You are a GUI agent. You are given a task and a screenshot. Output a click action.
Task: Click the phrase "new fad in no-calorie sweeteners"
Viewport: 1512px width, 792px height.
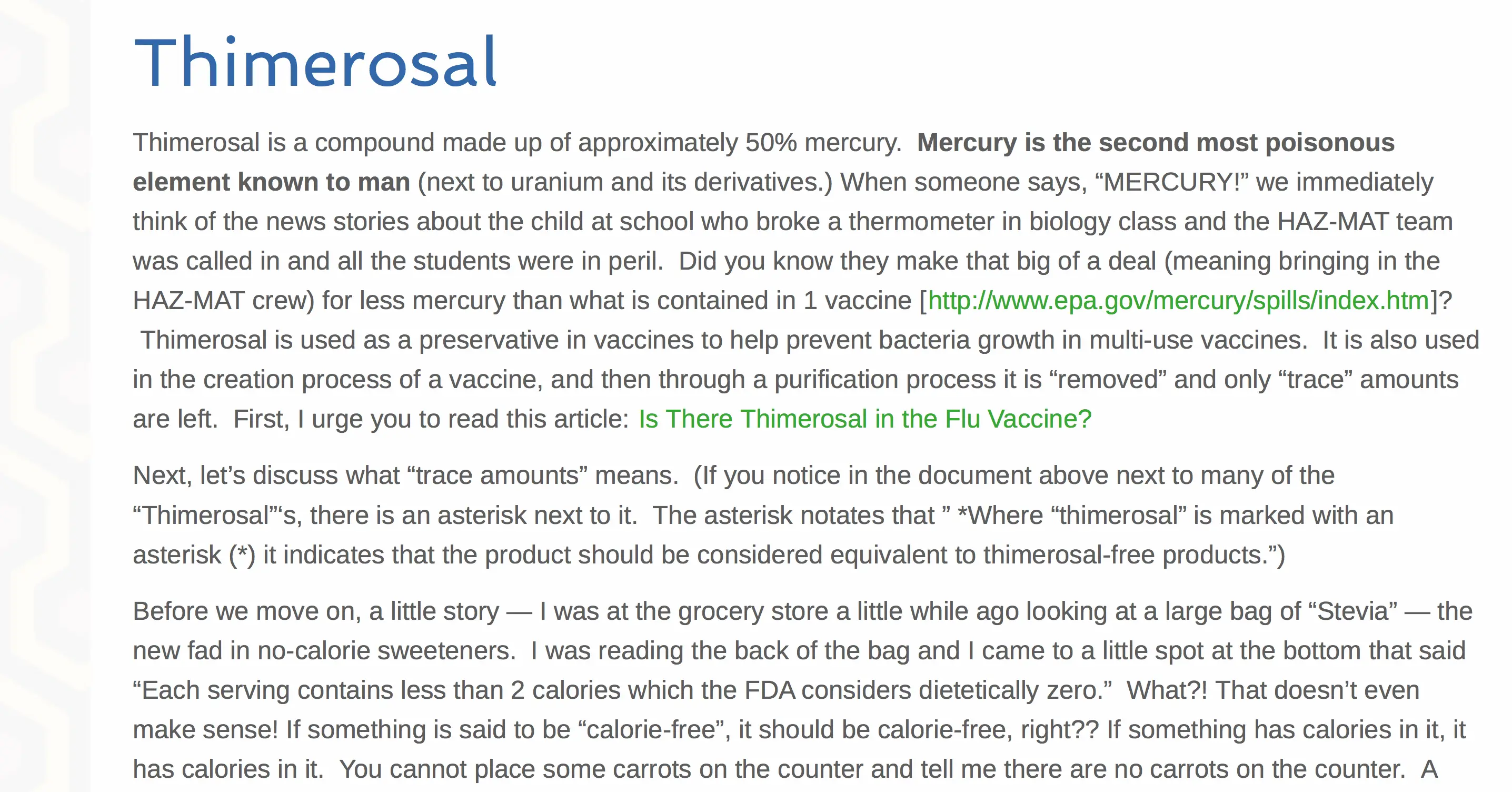click(x=323, y=650)
